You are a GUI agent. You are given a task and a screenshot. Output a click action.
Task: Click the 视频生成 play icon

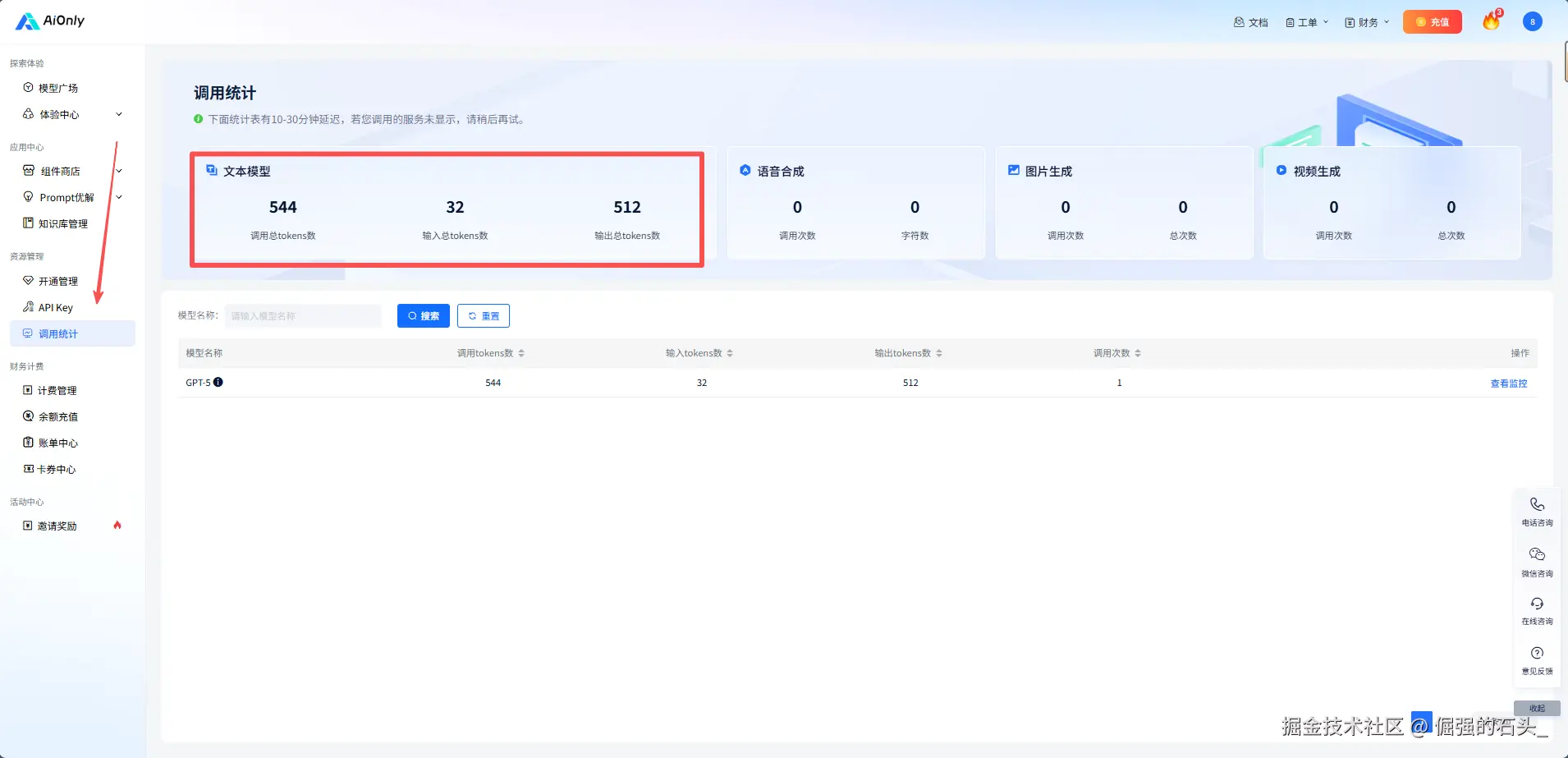1281,171
